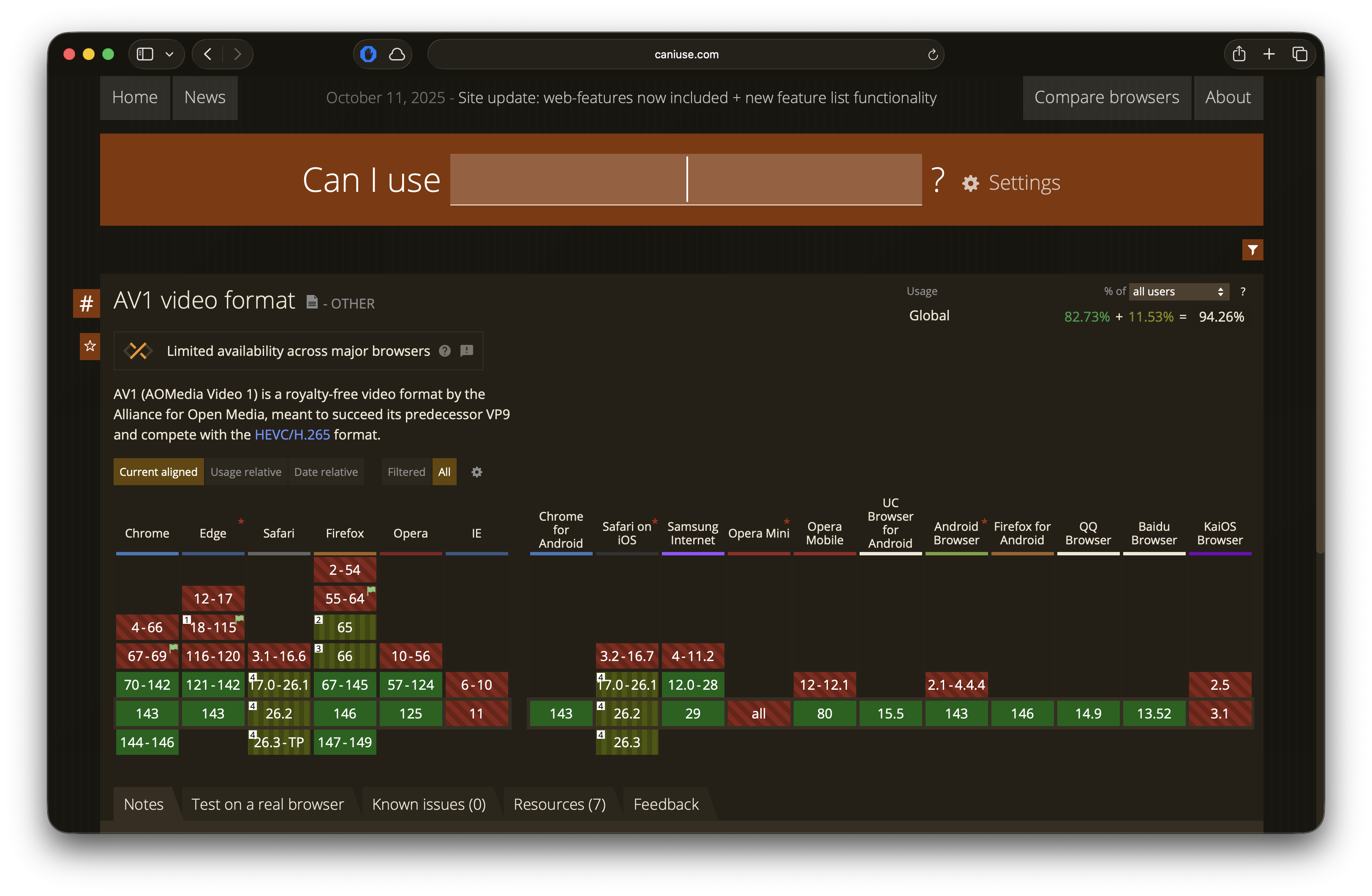This screenshot has height=896, width=1372.
Task: Toggle Filtered browser view
Action: (406, 472)
